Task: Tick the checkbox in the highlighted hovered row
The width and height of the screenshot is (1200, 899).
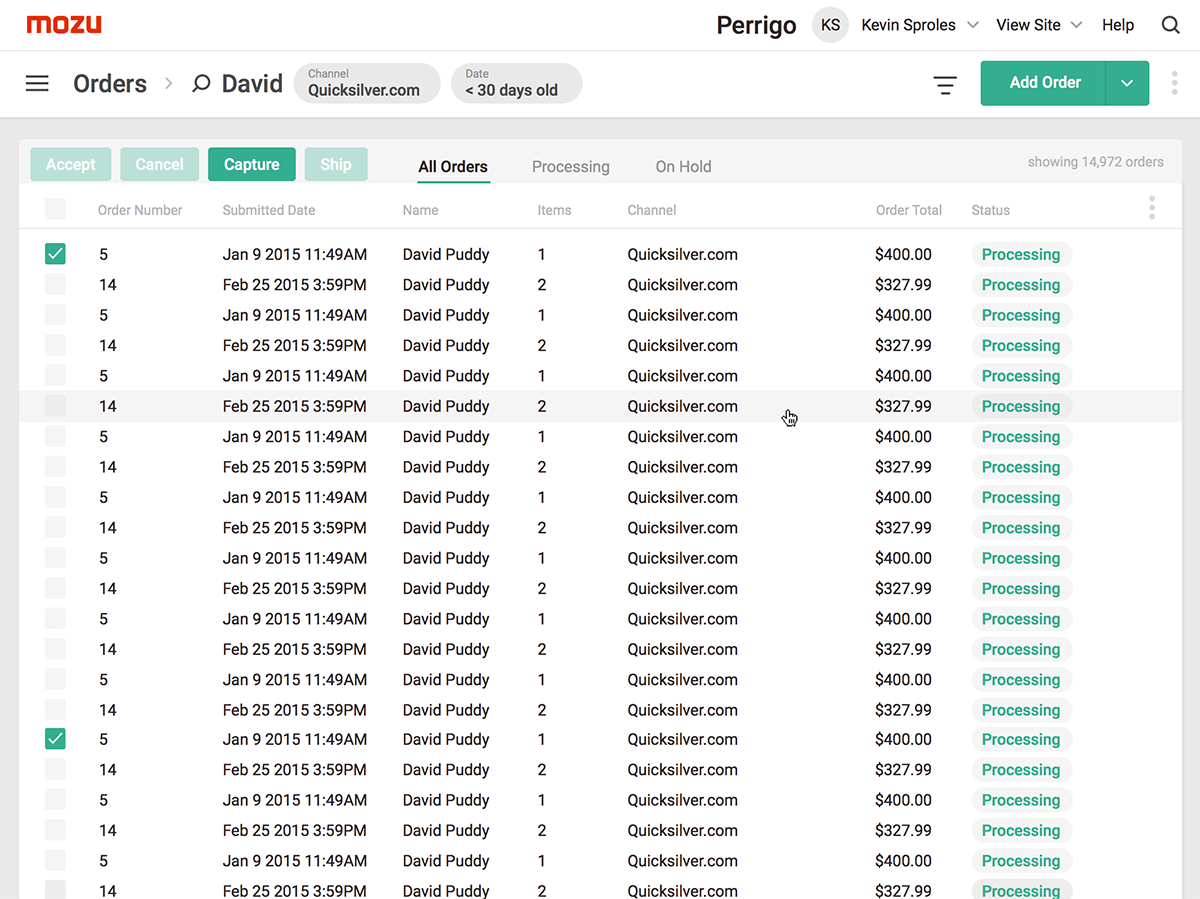Action: point(55,406)
